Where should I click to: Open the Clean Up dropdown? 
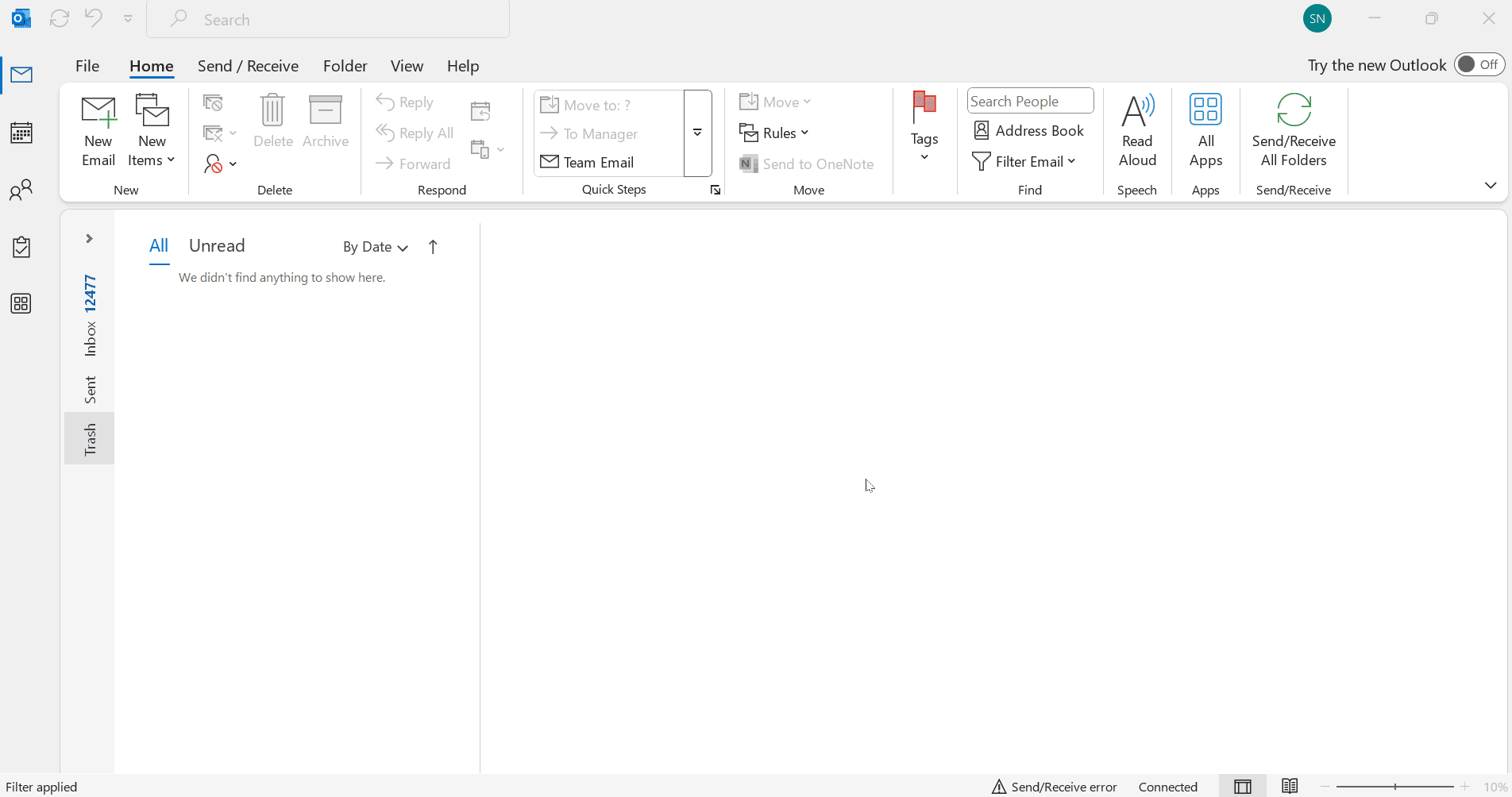pos(220,133)
